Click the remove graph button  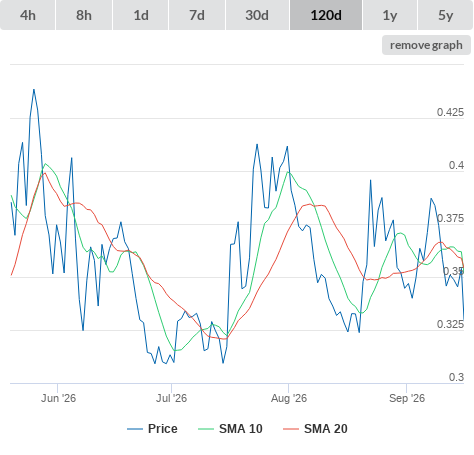pos(426,45)
